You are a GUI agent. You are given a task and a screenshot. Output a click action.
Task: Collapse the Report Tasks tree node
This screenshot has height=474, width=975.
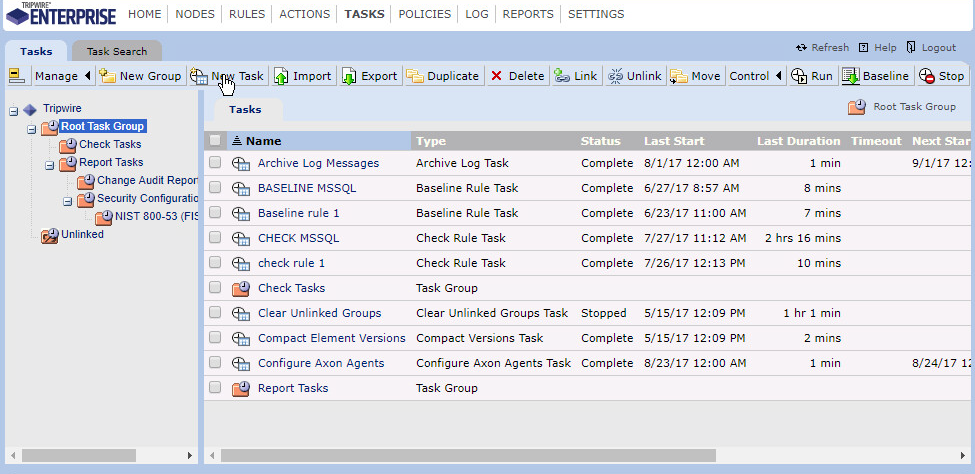(x=50, y=164)
